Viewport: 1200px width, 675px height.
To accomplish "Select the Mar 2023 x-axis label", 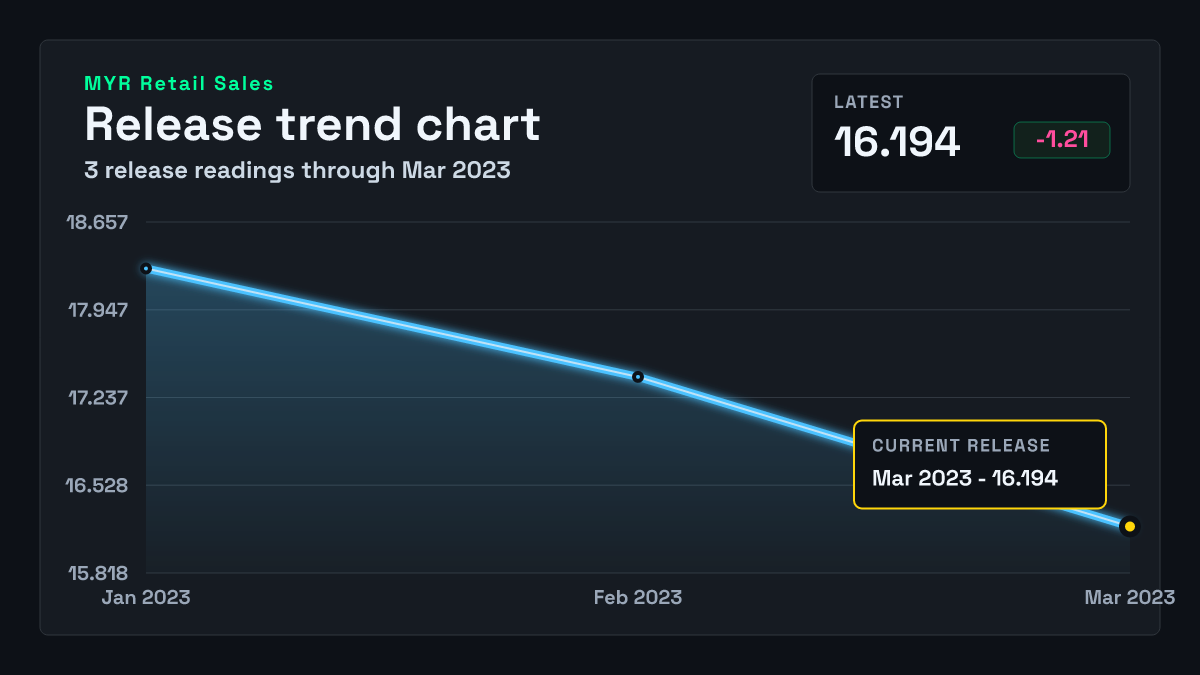I will [1130, 597].
